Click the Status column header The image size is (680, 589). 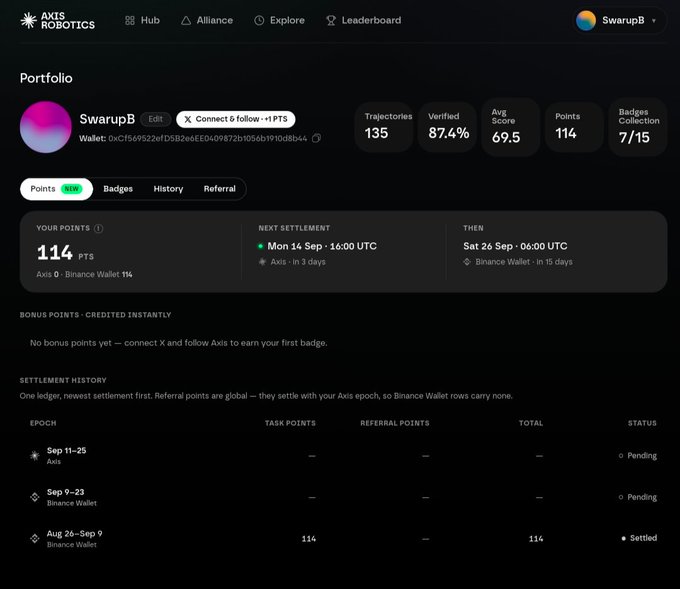642,423
